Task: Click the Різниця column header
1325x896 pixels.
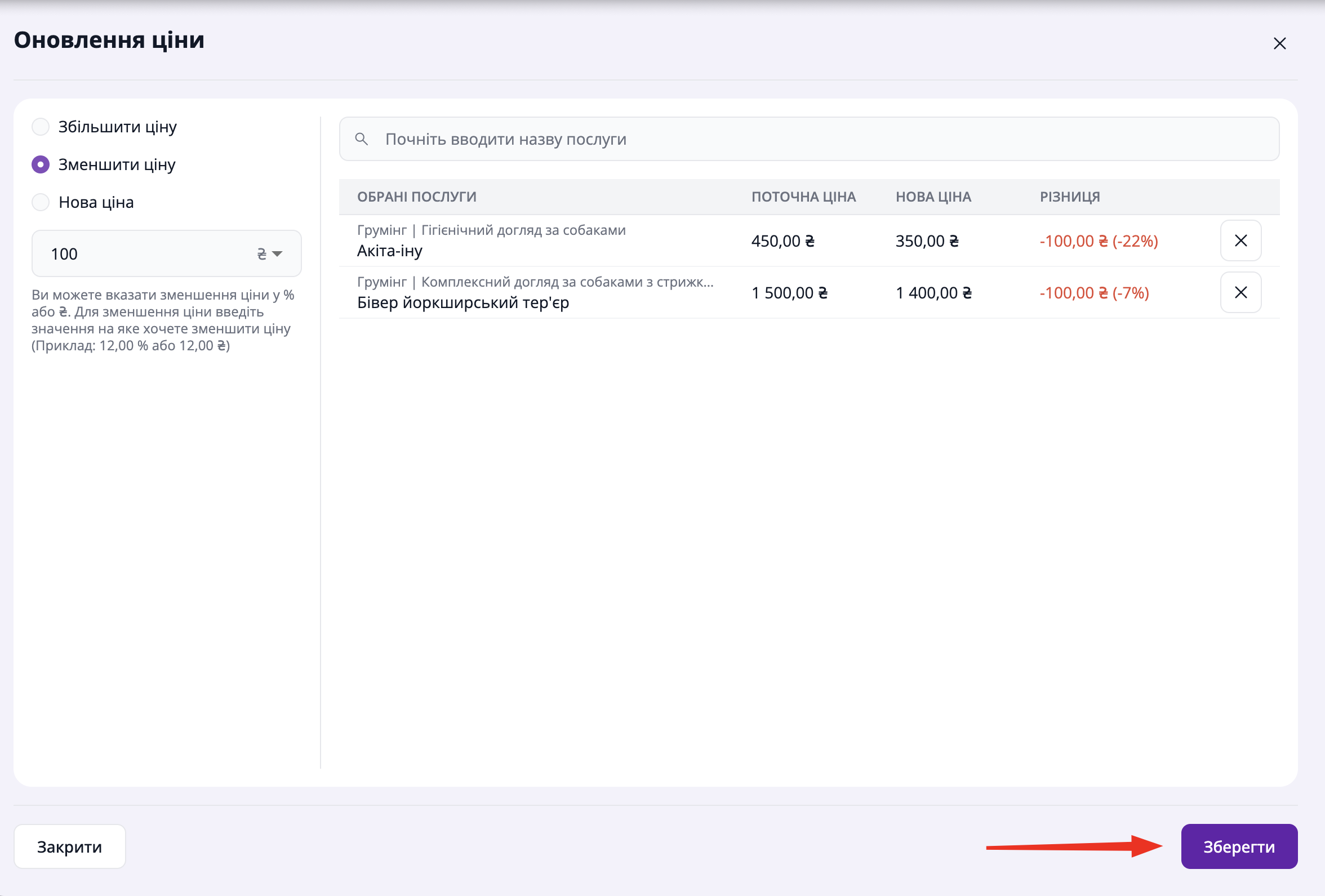Action: point(1070,197)
